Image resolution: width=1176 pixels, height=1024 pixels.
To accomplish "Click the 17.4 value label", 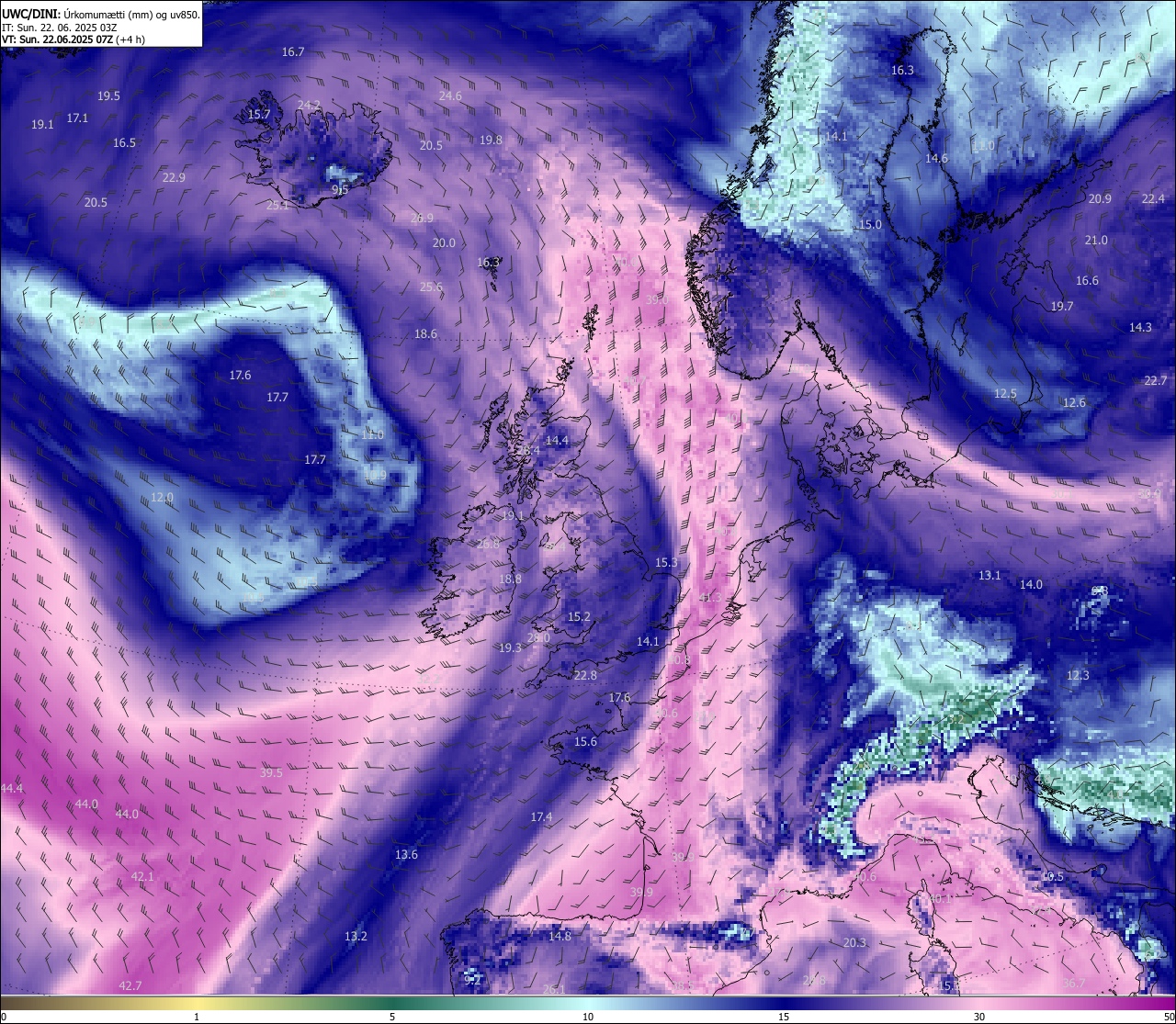I will coord(541,816).
